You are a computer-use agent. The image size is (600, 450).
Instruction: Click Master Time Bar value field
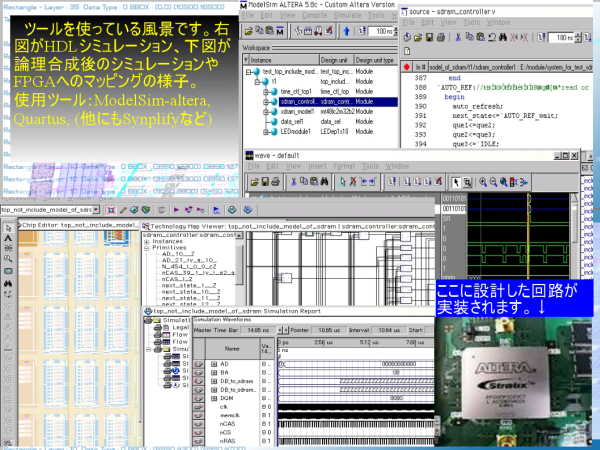point(258,330)
